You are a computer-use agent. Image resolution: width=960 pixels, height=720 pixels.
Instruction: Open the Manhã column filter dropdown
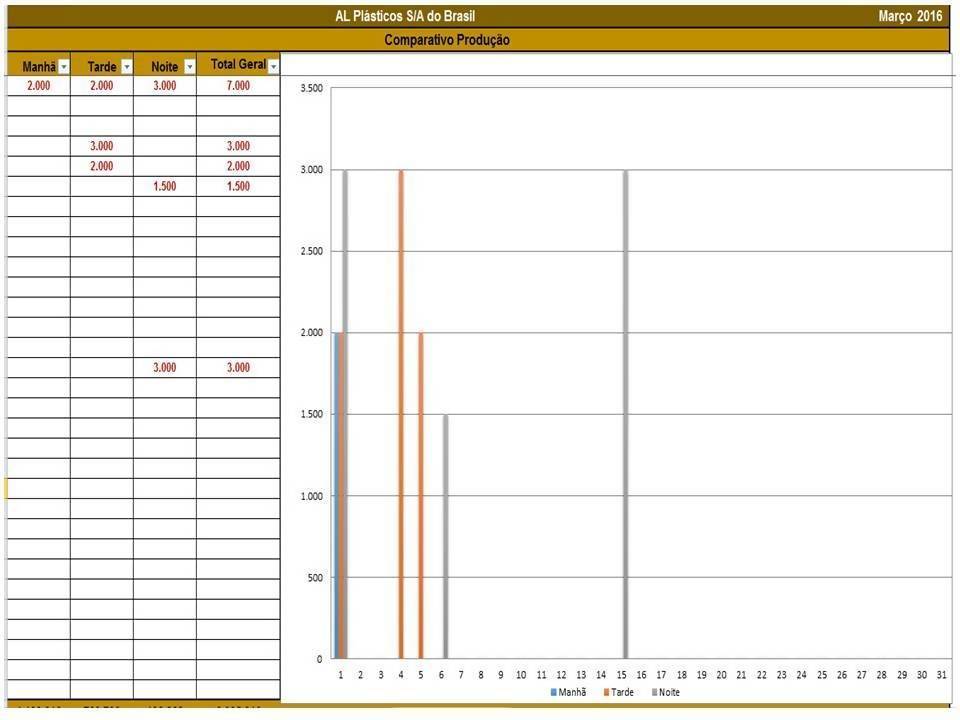click(64, 67)
